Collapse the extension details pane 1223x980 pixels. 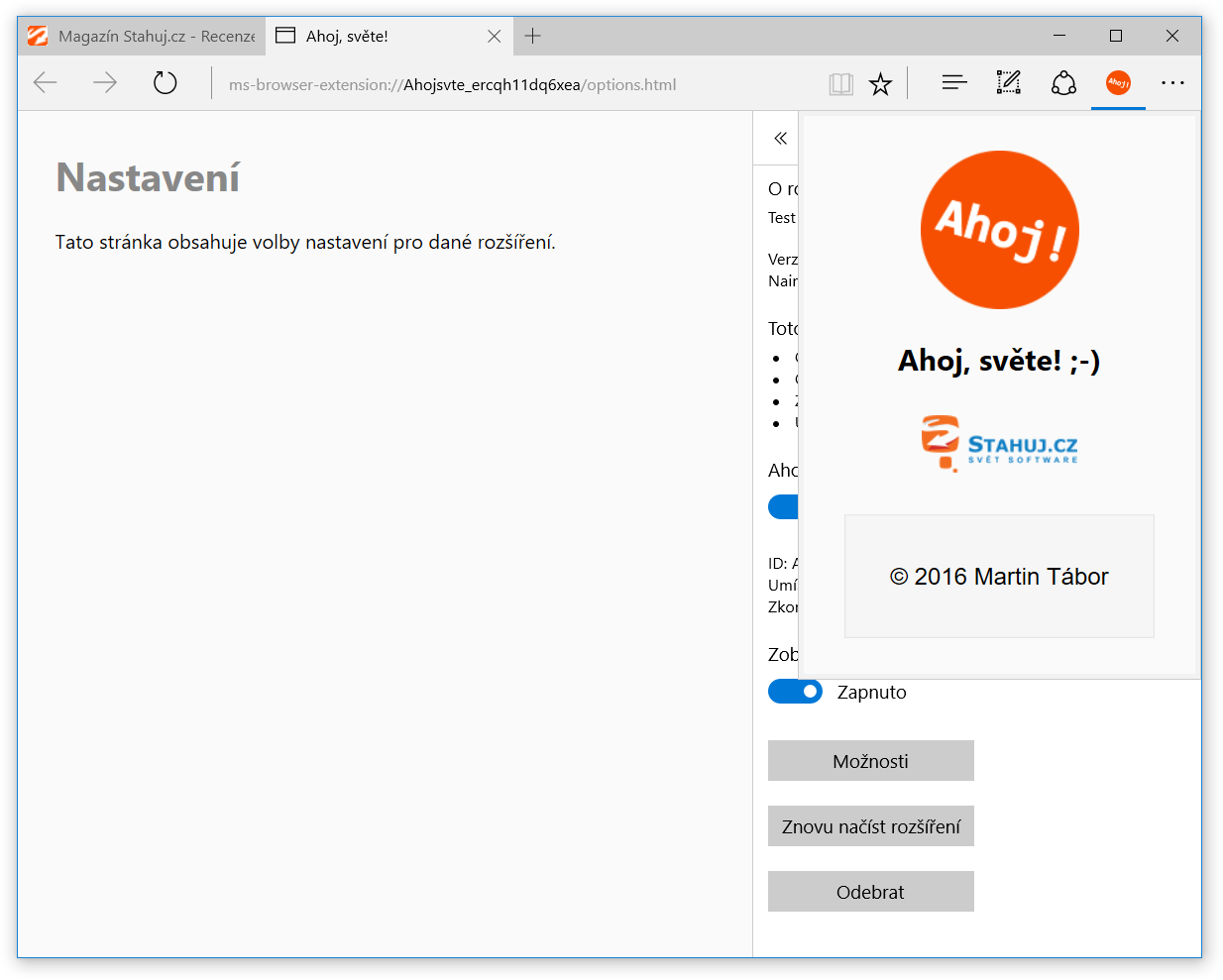pyautogui.click(x=780, y=139)
